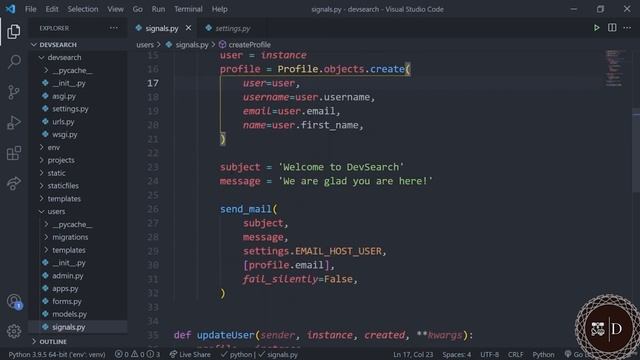Open the View menu
640x360 pixels.
coord(116,9)
